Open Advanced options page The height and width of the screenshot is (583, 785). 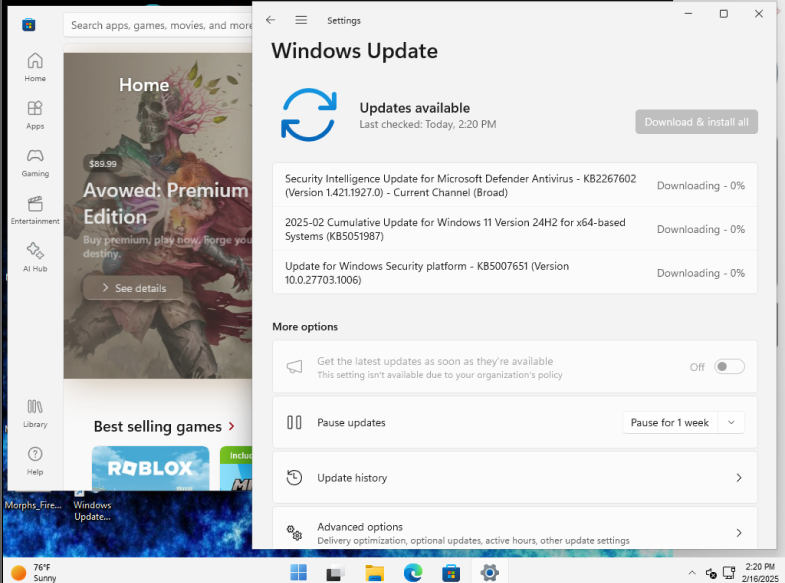(x=515, y=528)
